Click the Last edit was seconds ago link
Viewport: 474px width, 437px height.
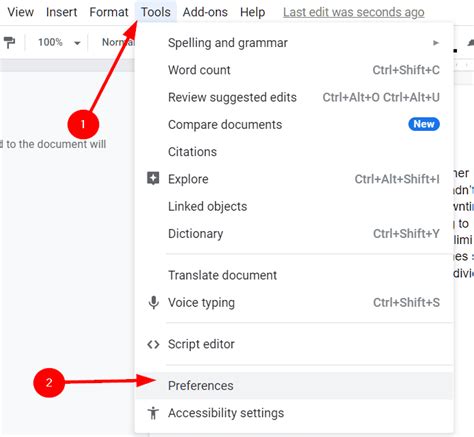coord(354,12)
